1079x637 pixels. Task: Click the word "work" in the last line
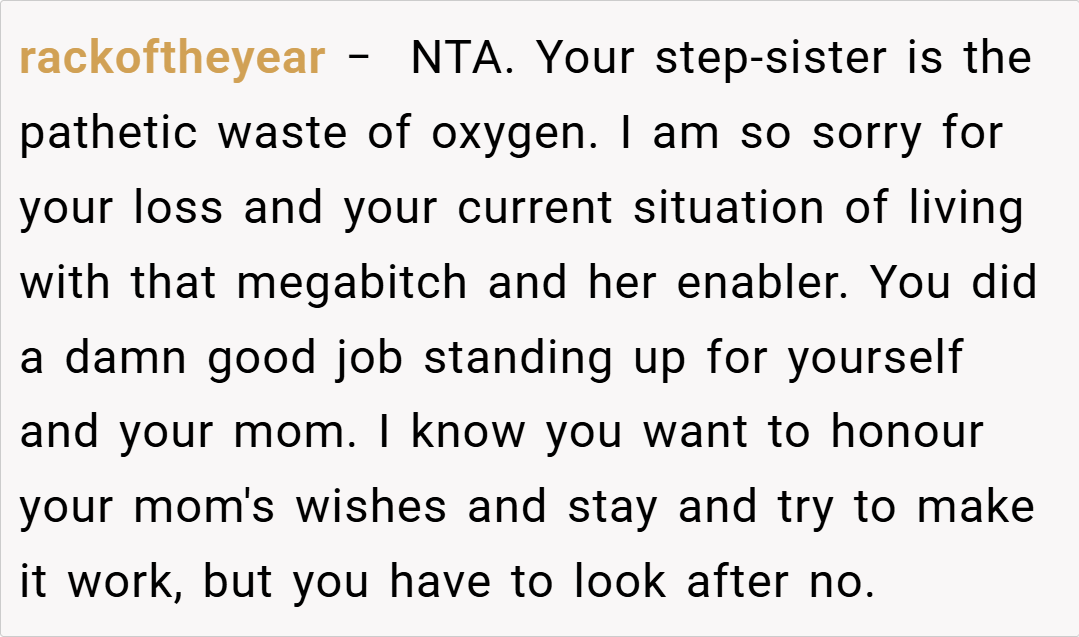(x=125, y=582)
